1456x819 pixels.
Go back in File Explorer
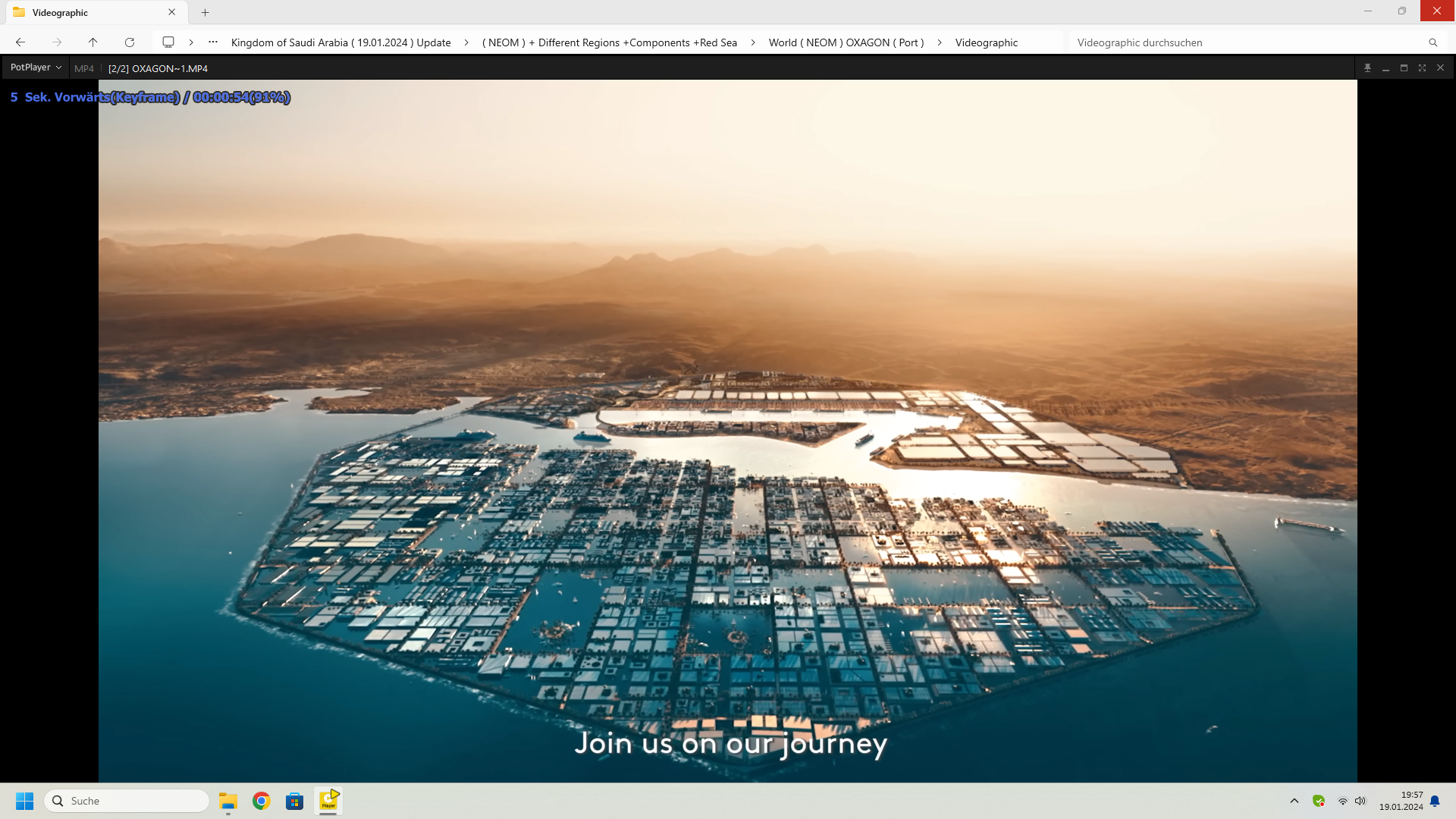20,42
